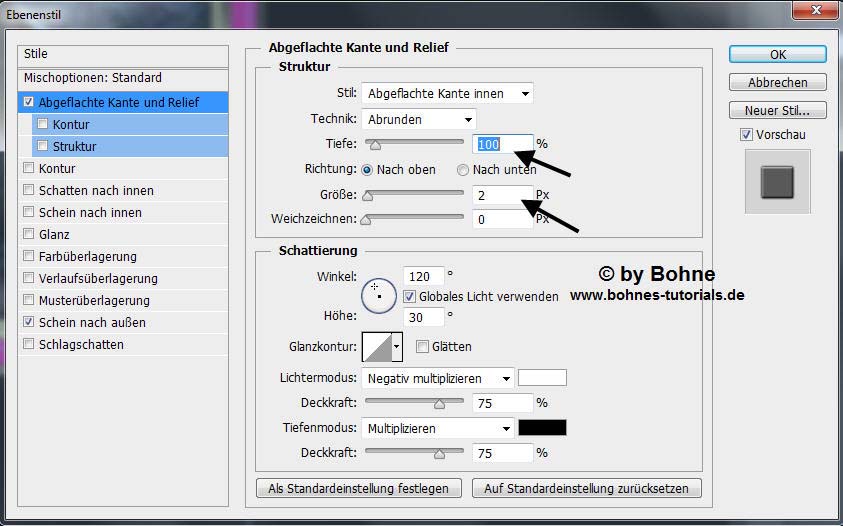The height and width of the screenshot is (526, 843).
Task: Expand the Technik dropdown list
Action: coord(406,119)
